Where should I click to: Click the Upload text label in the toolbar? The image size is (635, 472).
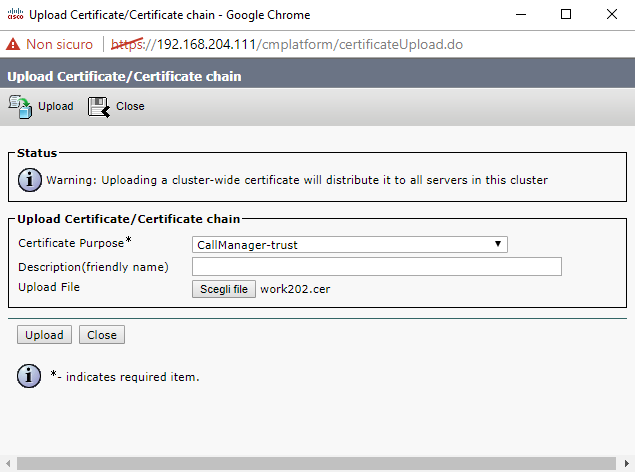tap(55, 106)
